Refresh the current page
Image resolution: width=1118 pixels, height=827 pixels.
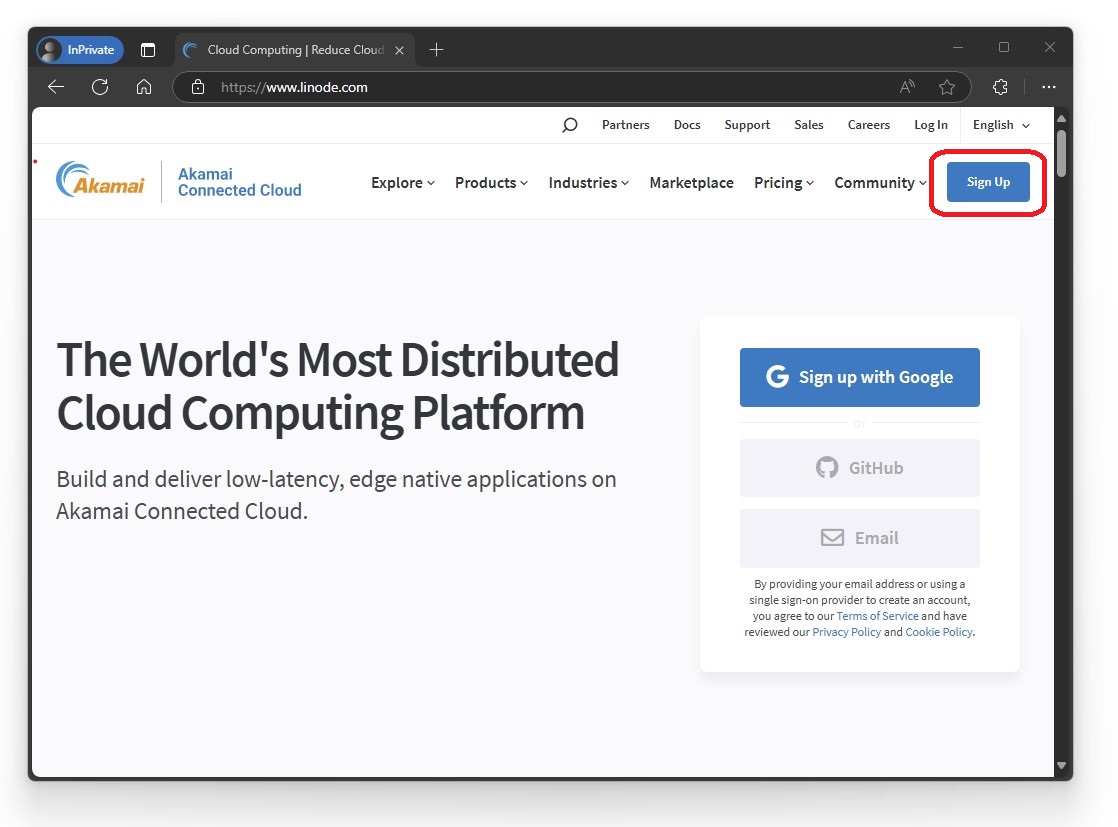pyautogui.click(x=100, y=87)
